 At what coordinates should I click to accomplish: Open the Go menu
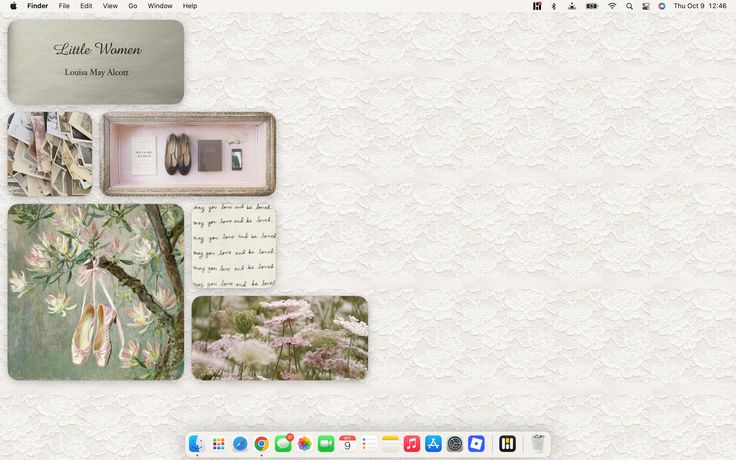tap(133, 6)
